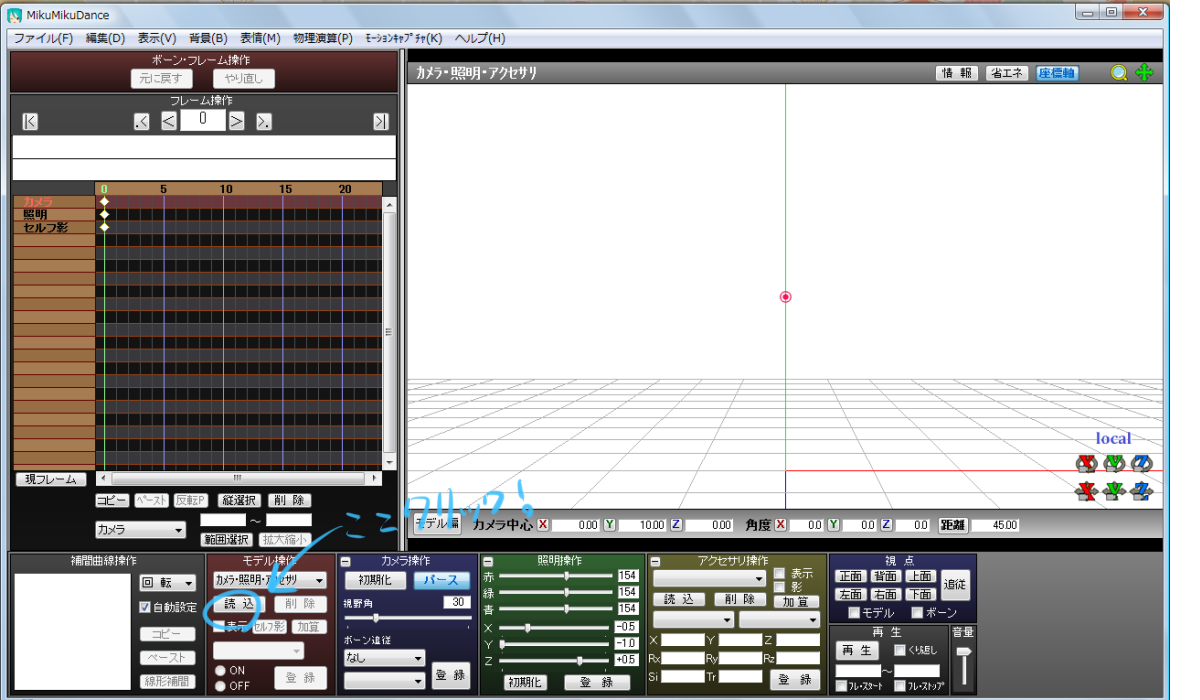1200x700 pixels.
Task: Click the 音量 volume slider
Action: [963, 664]
